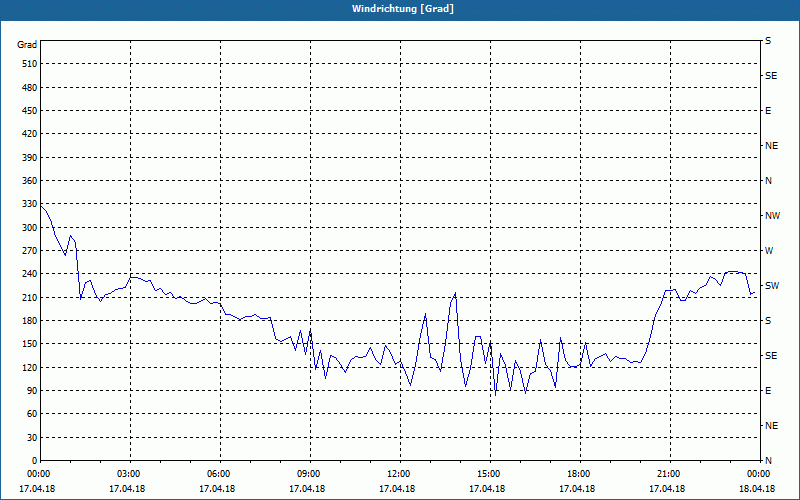Click the 390 degree axis label
800x500 pixels.
click(x=30, y=158)
